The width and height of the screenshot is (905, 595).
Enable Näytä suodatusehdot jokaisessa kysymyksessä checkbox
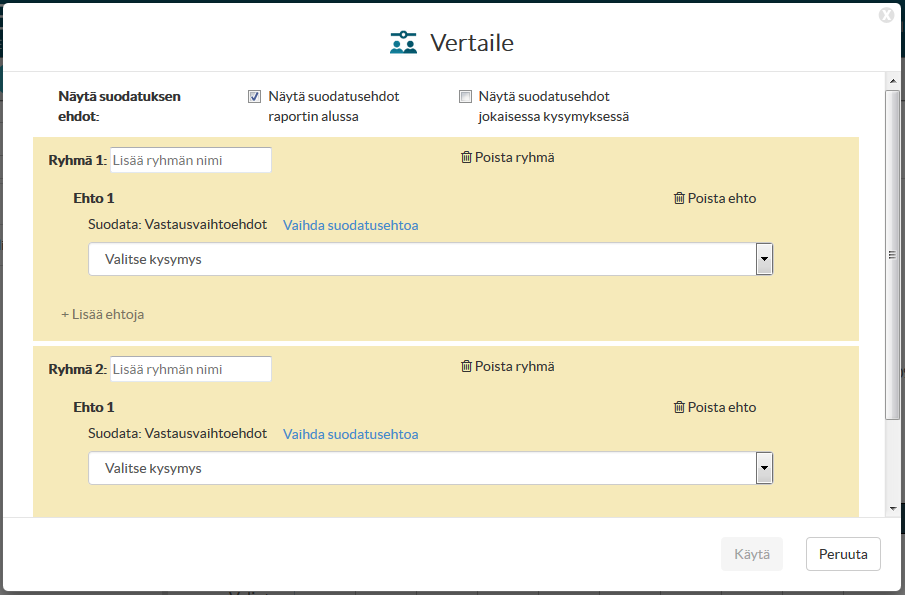[x=465, y=96]
